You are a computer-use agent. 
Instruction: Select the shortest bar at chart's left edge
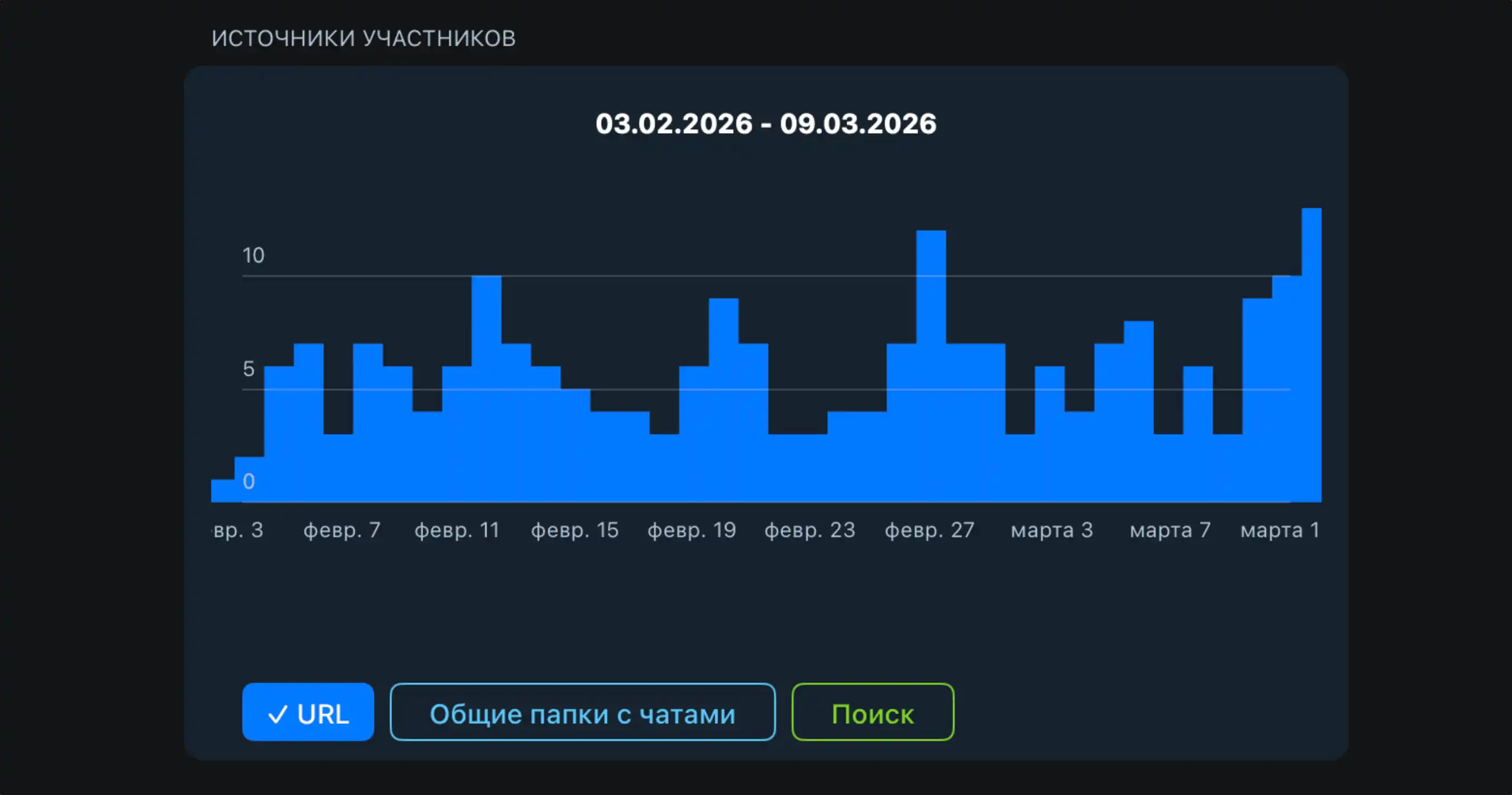pos(223,491)
